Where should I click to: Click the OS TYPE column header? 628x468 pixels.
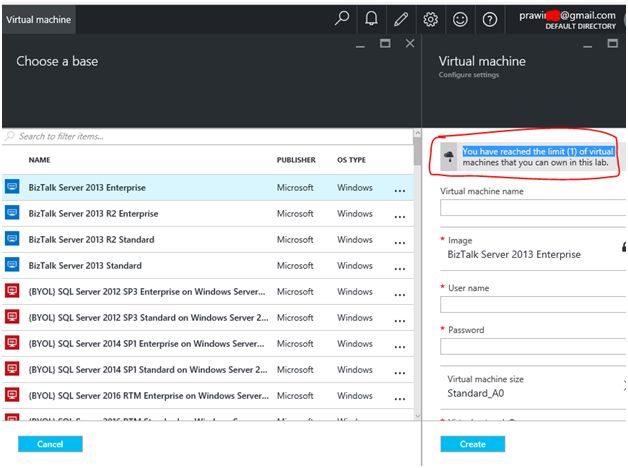(351, 160)
